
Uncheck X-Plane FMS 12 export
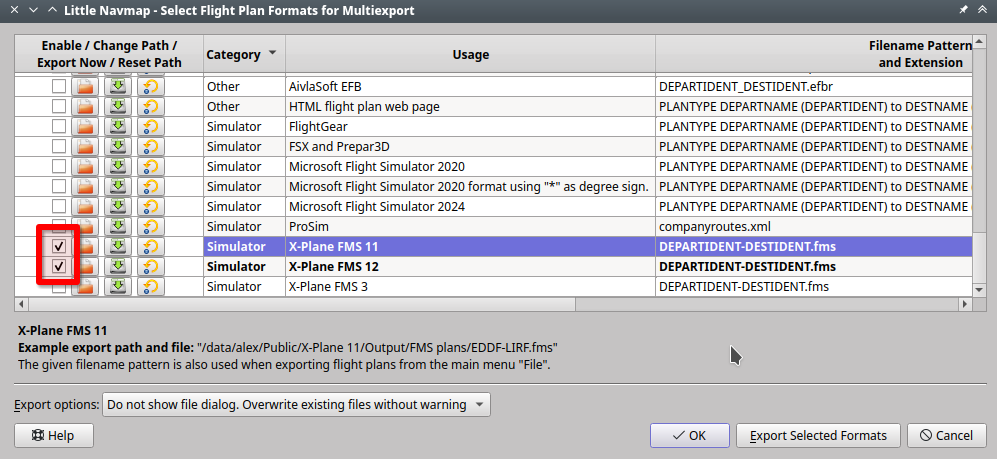(58, 266)
